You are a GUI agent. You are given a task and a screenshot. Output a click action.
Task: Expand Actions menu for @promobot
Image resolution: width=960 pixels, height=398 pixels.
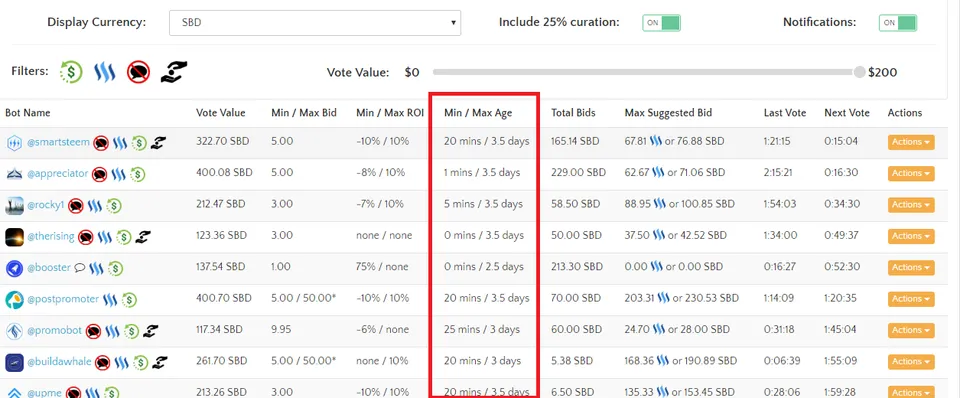point(911,330)
